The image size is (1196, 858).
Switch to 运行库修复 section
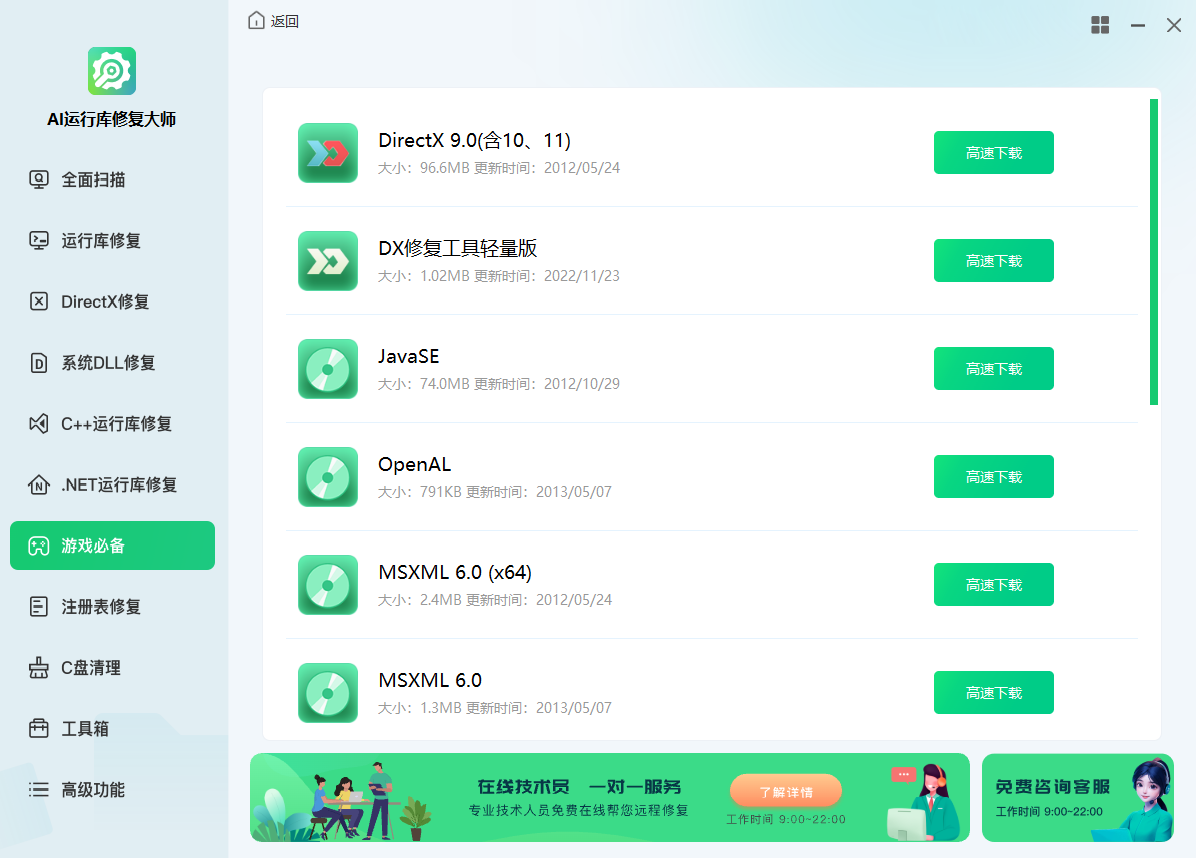point(101,241)
